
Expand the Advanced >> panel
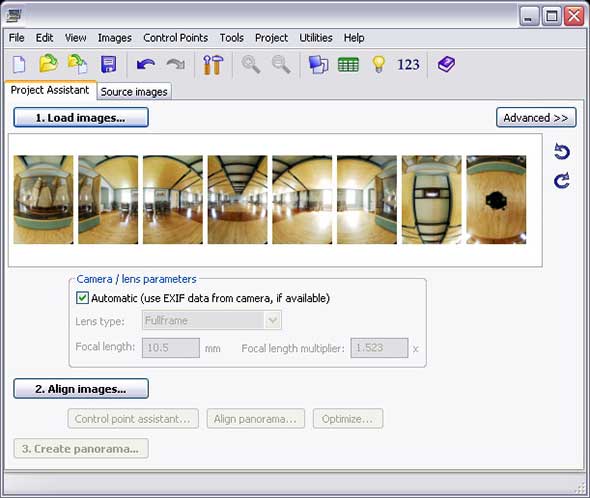(536, 118)
